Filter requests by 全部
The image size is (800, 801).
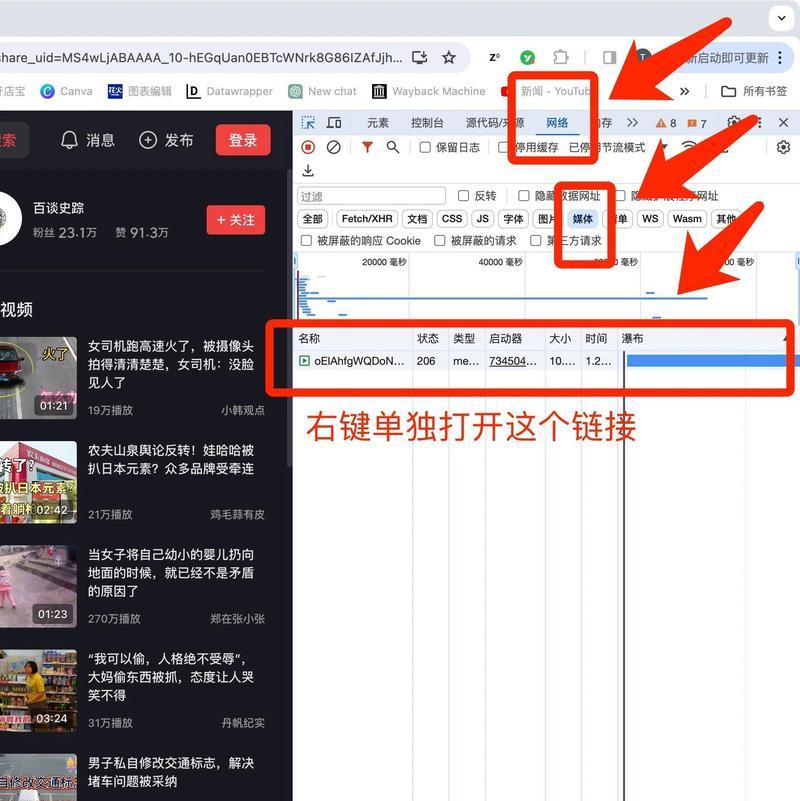(x=312, y=219)
